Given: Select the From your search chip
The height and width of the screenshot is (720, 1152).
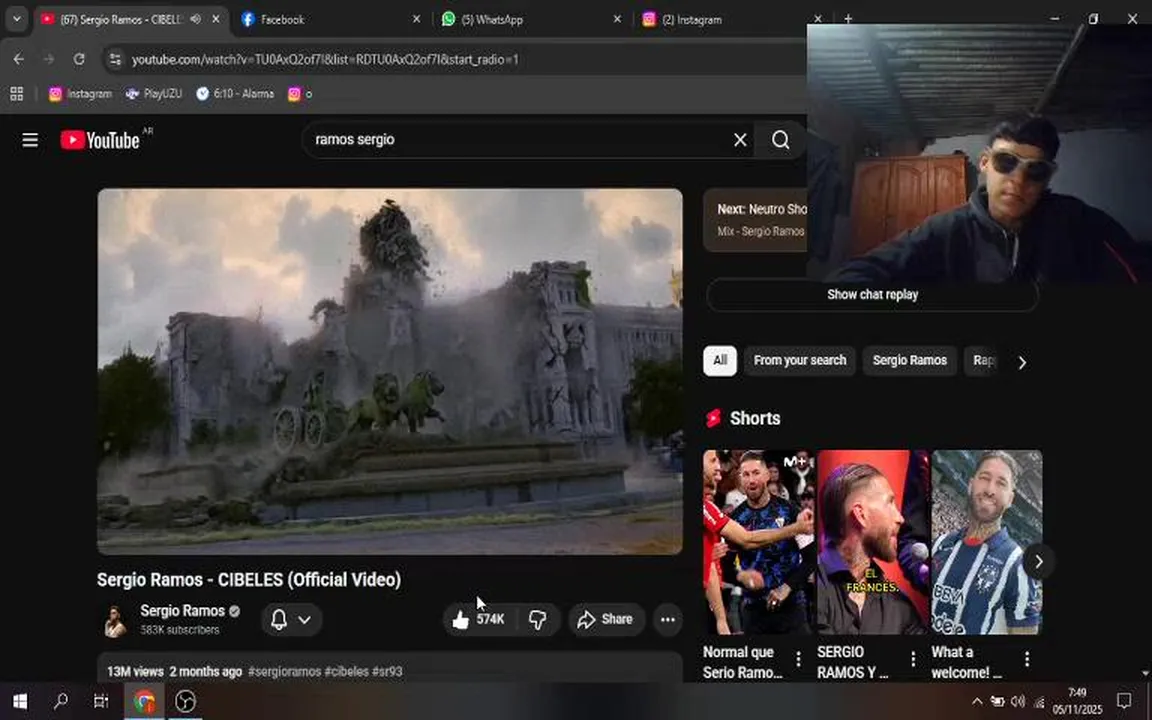Looking at the screenshot, I should click(800, 361).
